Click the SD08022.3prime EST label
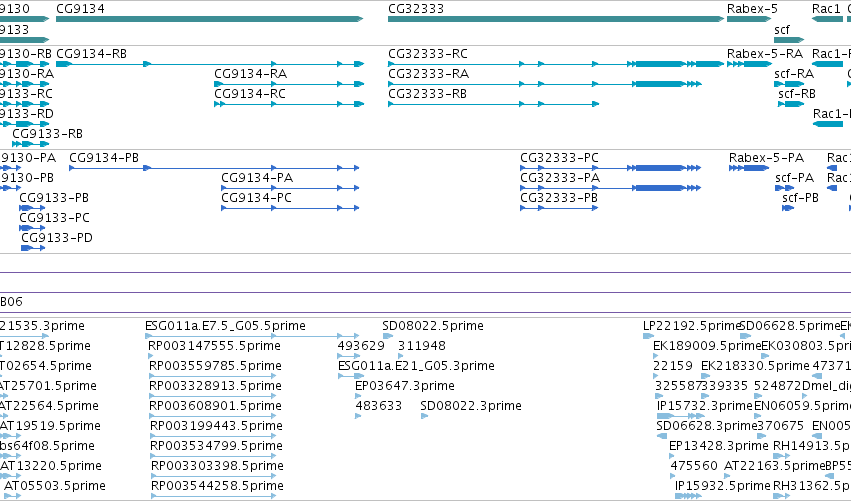851x501 pixels. pyautogui.click(x=471, y=406)
